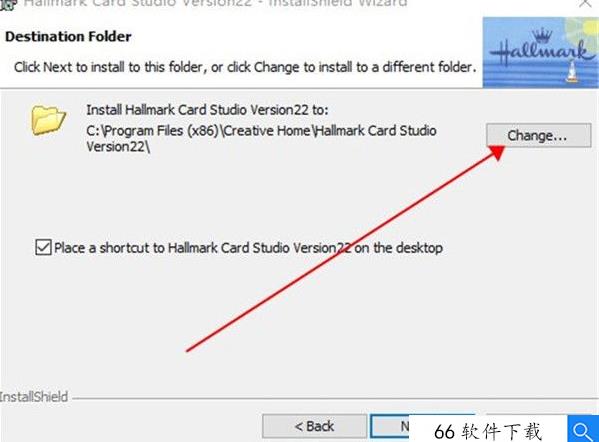Click the sailboat in the Hallmark banner
Viewport: 599px width, 442px height.
(572, 72)
